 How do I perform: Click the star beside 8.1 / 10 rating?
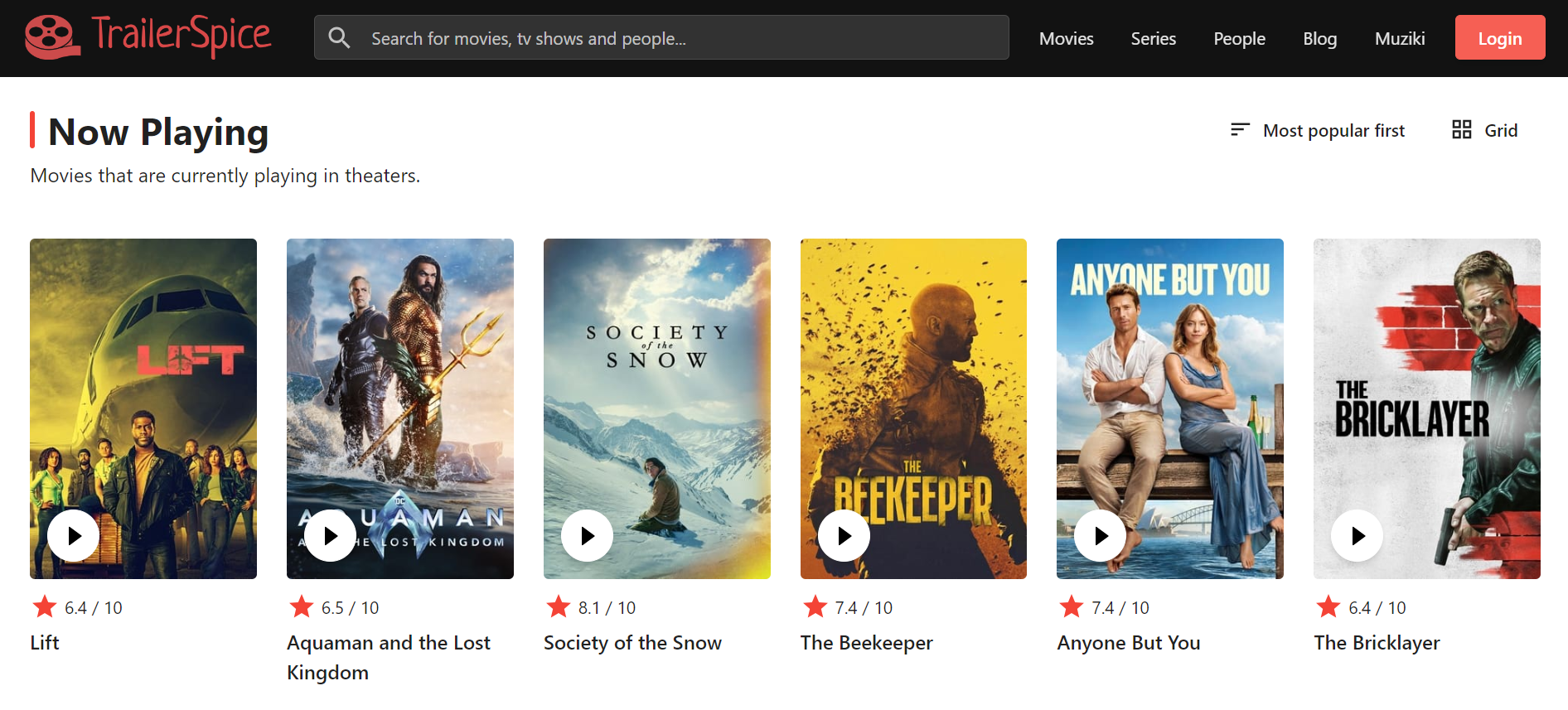[559, 606]
